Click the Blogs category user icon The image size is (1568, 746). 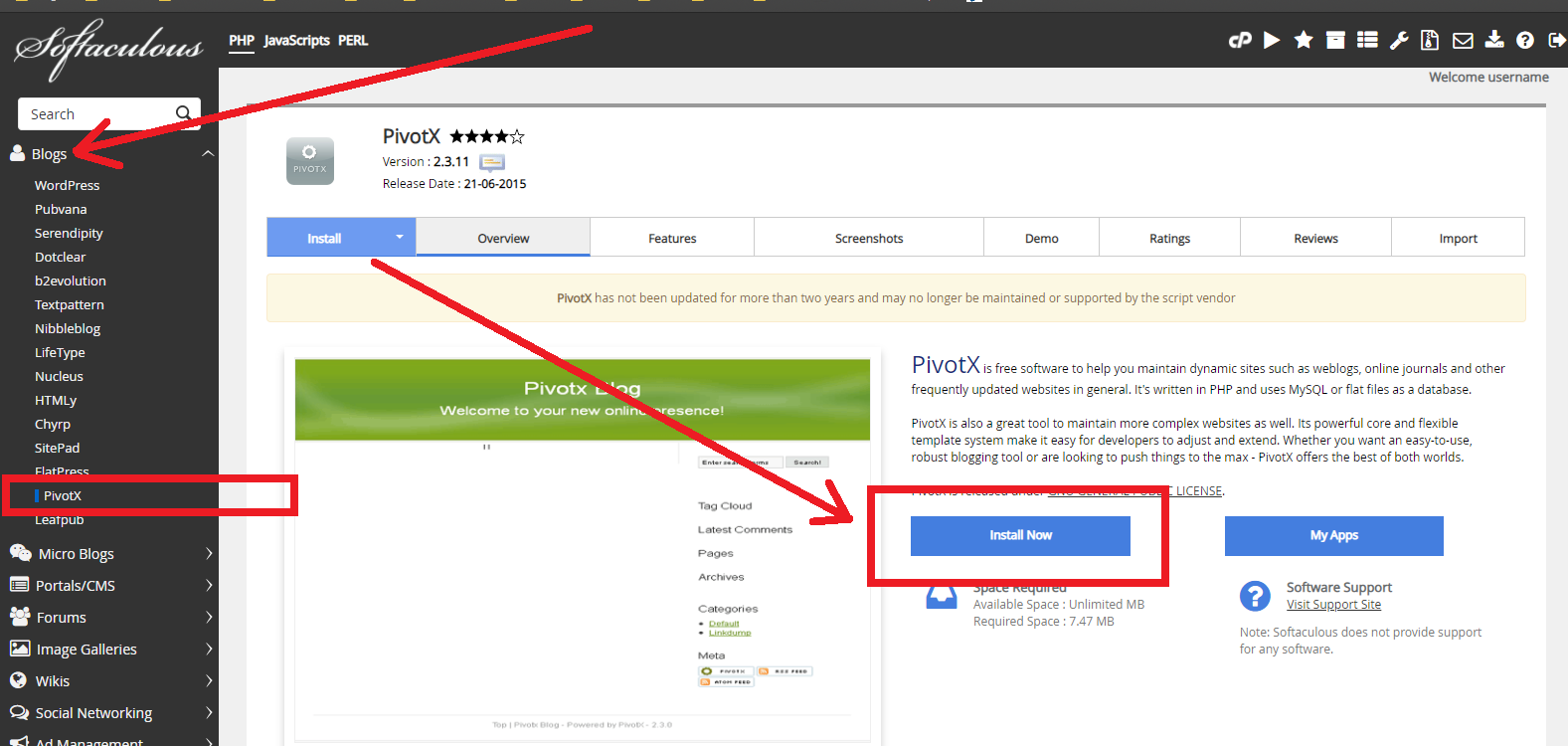[x=17, y=153]
